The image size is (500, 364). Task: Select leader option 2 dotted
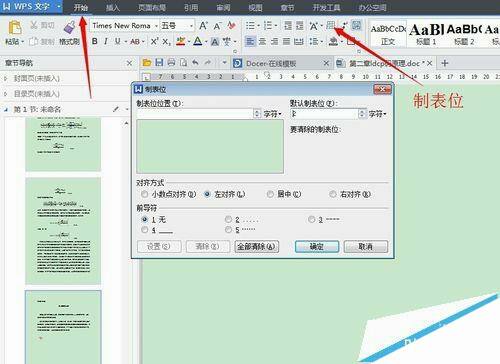coord(228,219)
